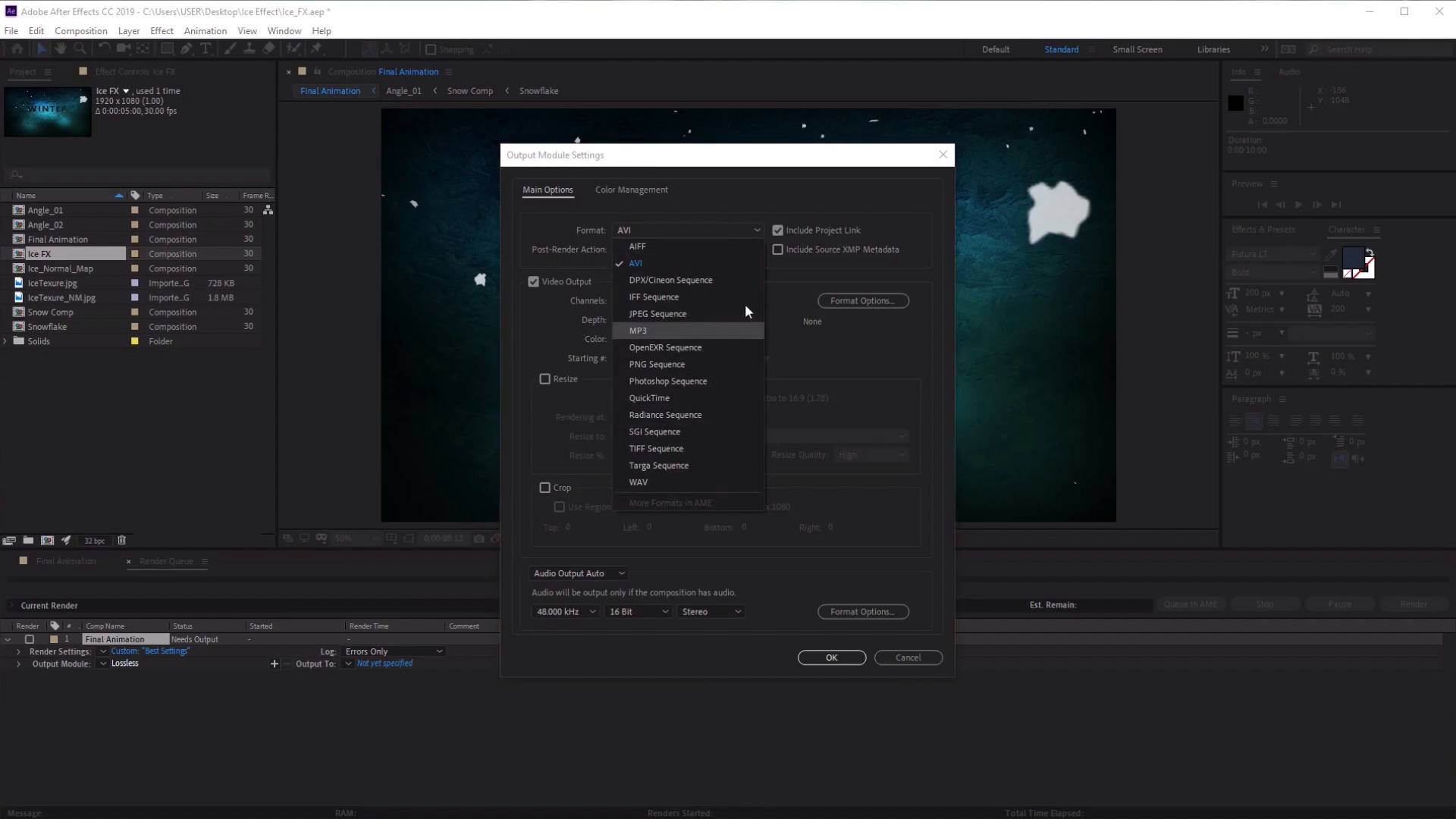Select the Horizontal Type tool
Screen dimensions: 1456x819
[x=206, y=48]
